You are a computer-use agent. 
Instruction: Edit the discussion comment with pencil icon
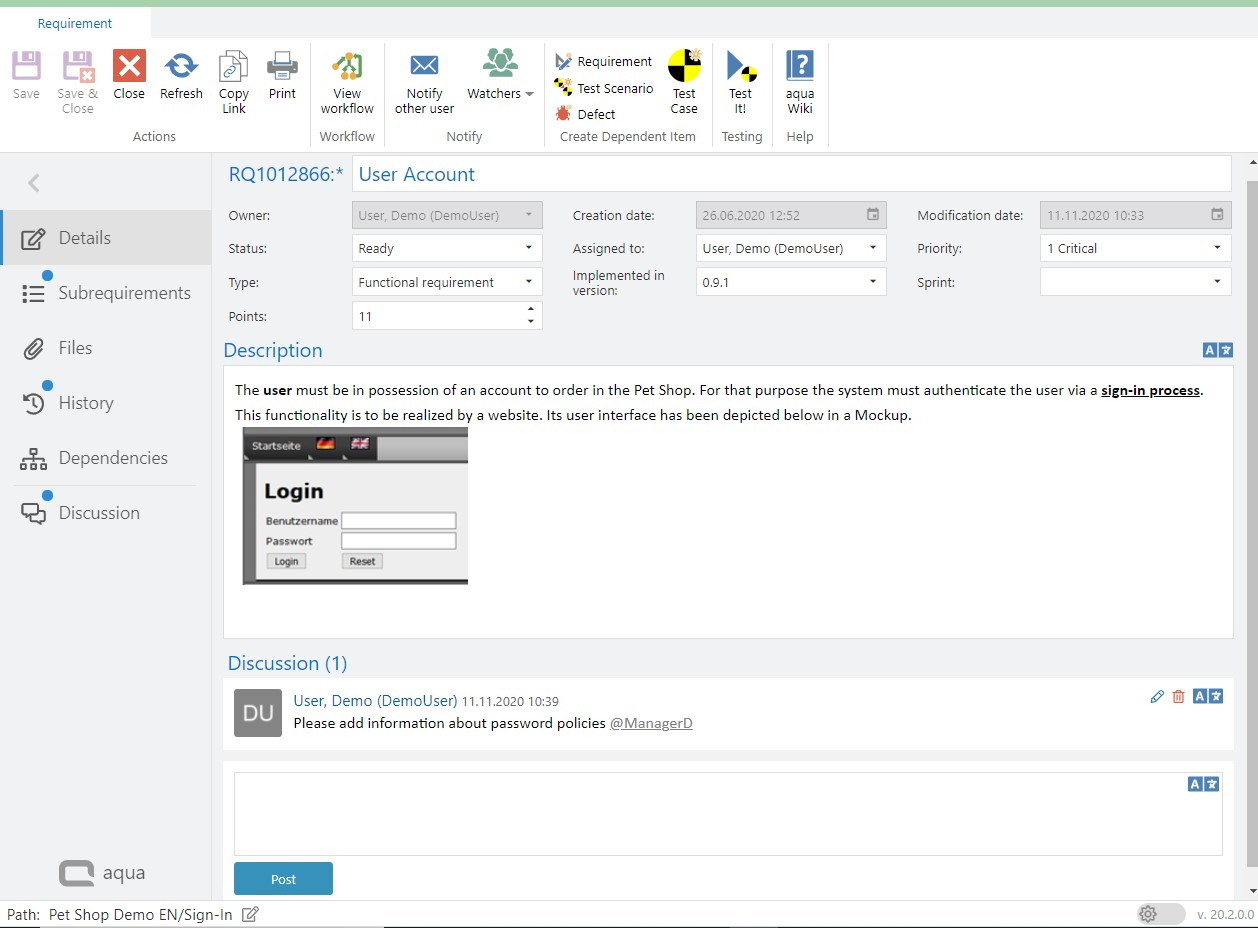1157,697
